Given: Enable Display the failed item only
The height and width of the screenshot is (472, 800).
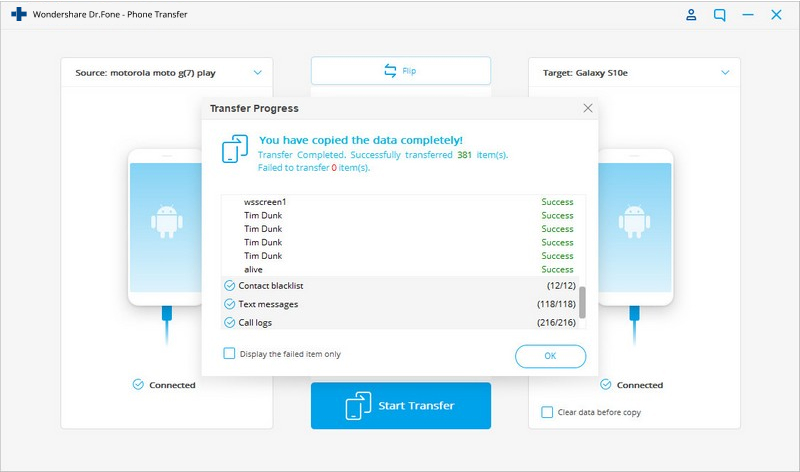Looking at the screenshot, I should (229, 354).
